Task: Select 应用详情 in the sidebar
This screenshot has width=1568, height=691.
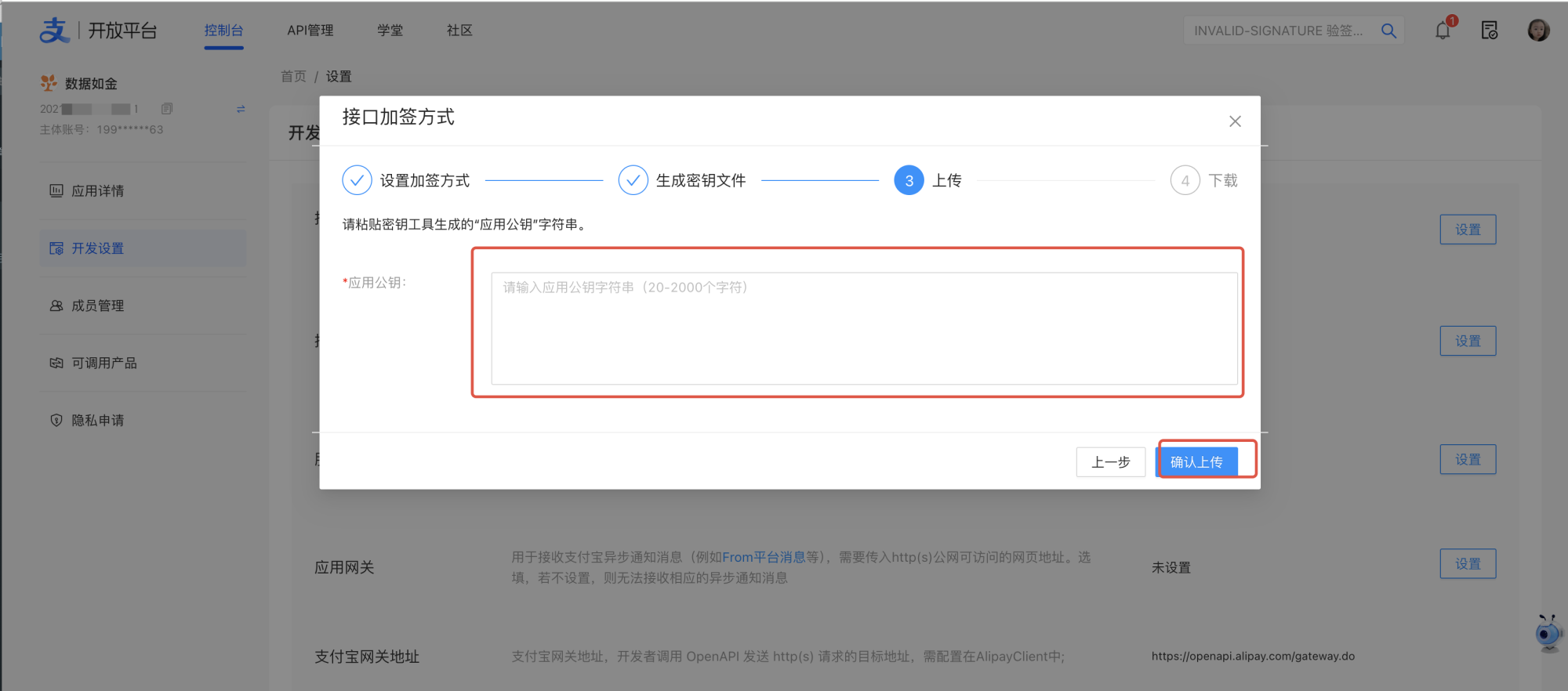Action: click(98, 191)
